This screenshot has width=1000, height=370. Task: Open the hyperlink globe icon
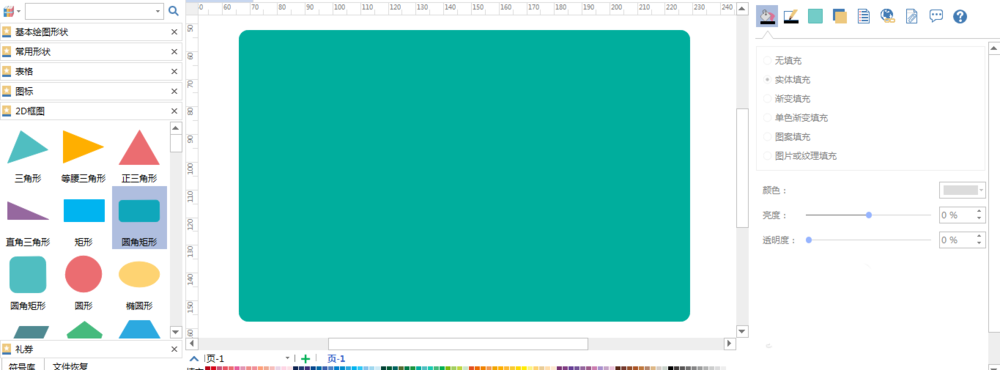coord(887,16)
